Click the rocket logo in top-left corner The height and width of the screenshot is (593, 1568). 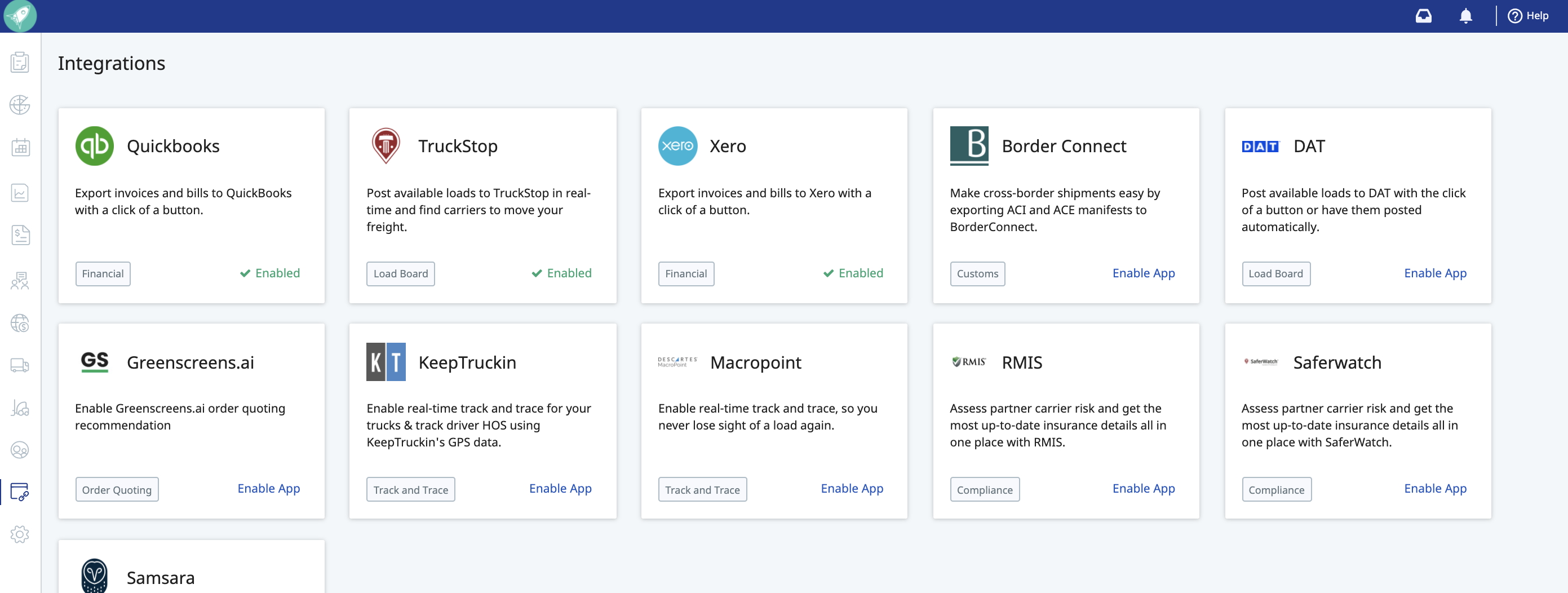20,15
